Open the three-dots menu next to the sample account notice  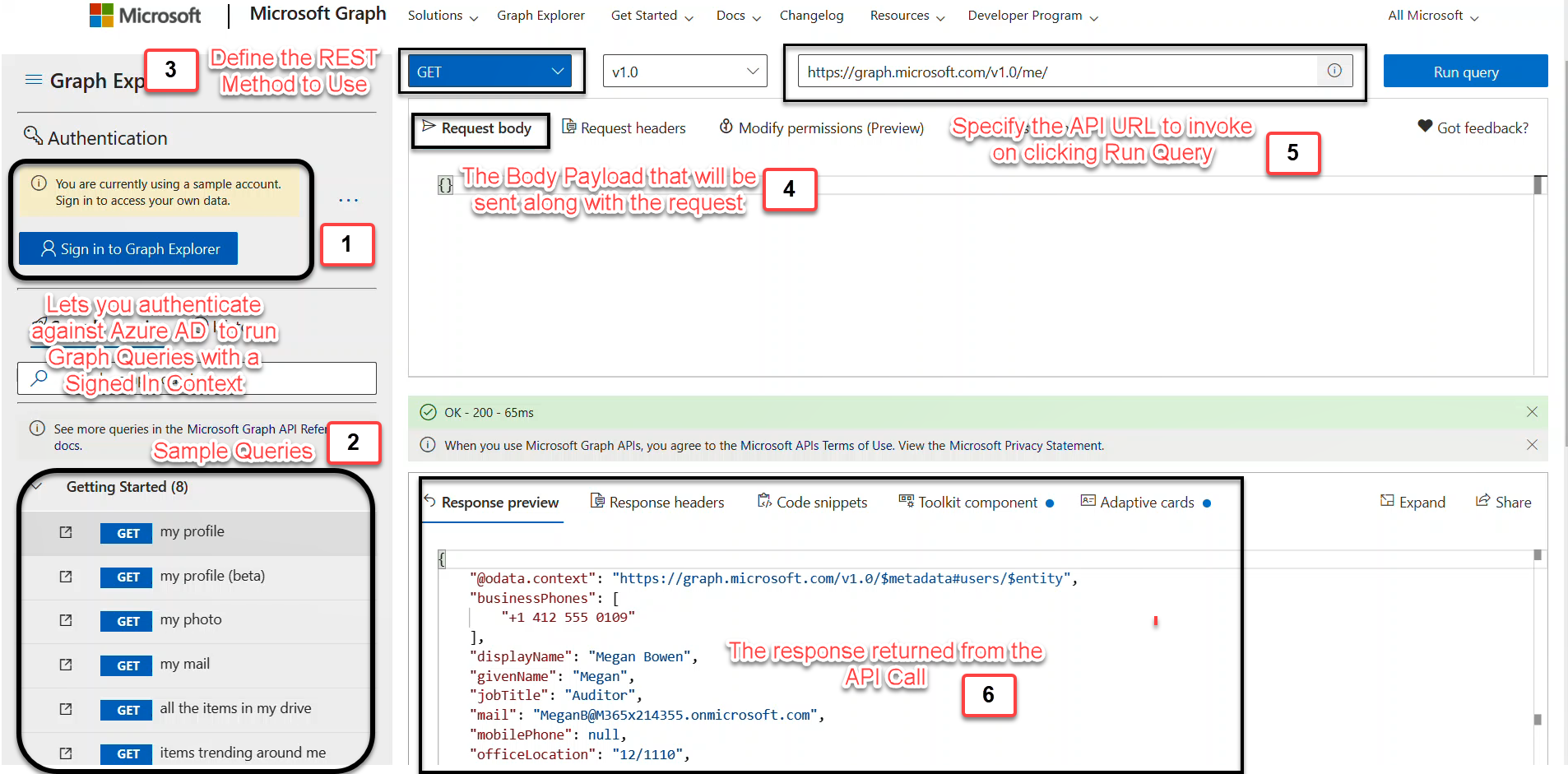tap(349, 200)
